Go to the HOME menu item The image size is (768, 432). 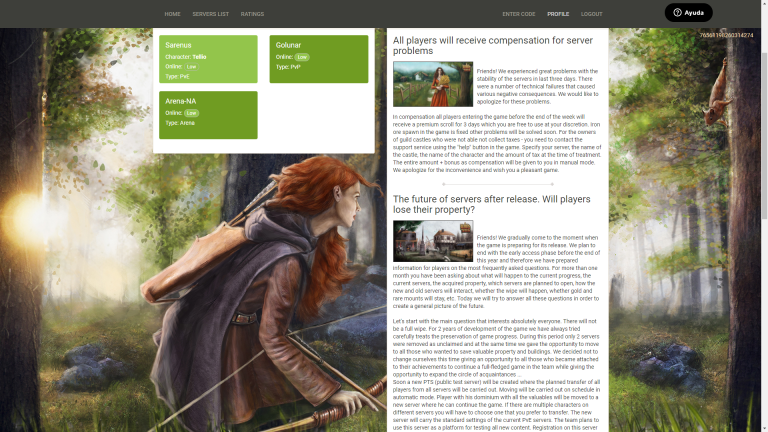172,14
